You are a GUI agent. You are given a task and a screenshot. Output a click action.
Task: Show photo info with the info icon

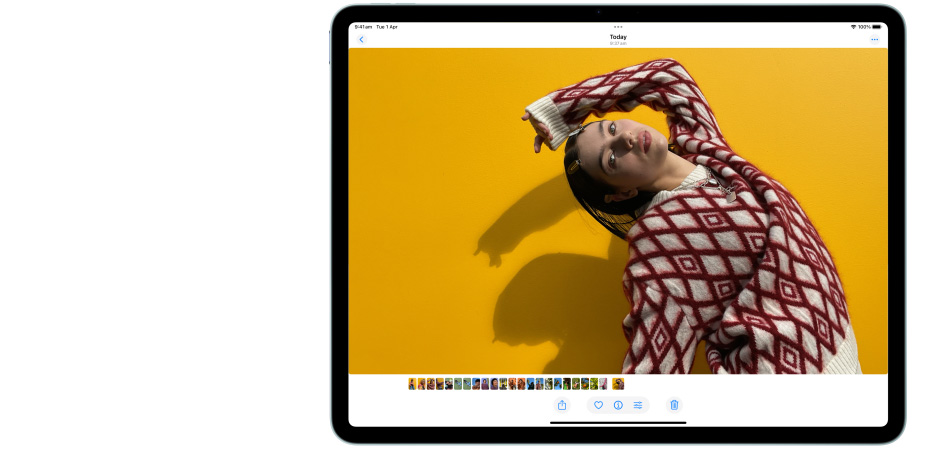[618, 405]
